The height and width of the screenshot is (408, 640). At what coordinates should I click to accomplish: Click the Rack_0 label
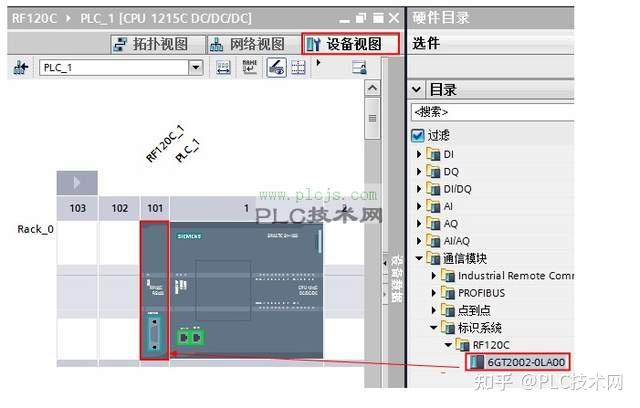pyautogui.click(x=36, y=229)
